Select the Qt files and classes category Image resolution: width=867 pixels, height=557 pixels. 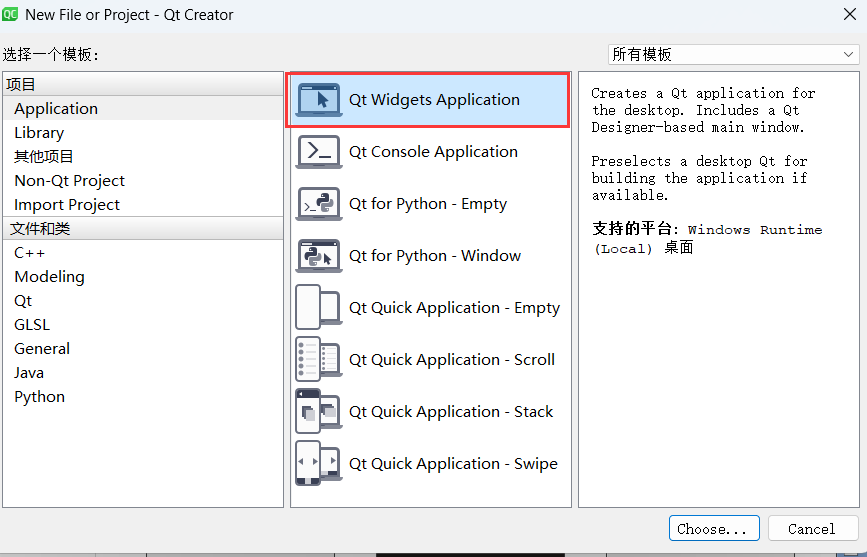coord(143,301)
